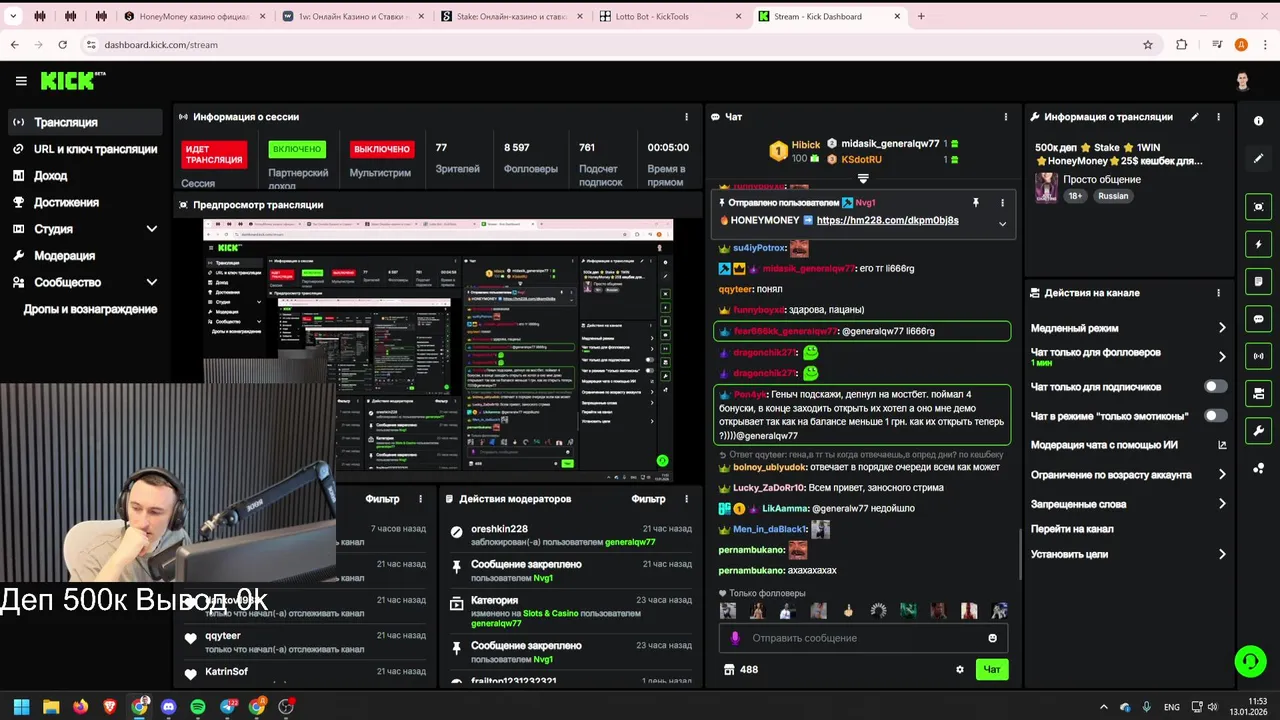1280x720 pixels.
Task: Open options for Информация о трансляции panel
Action: click(x=1218, y=117)
